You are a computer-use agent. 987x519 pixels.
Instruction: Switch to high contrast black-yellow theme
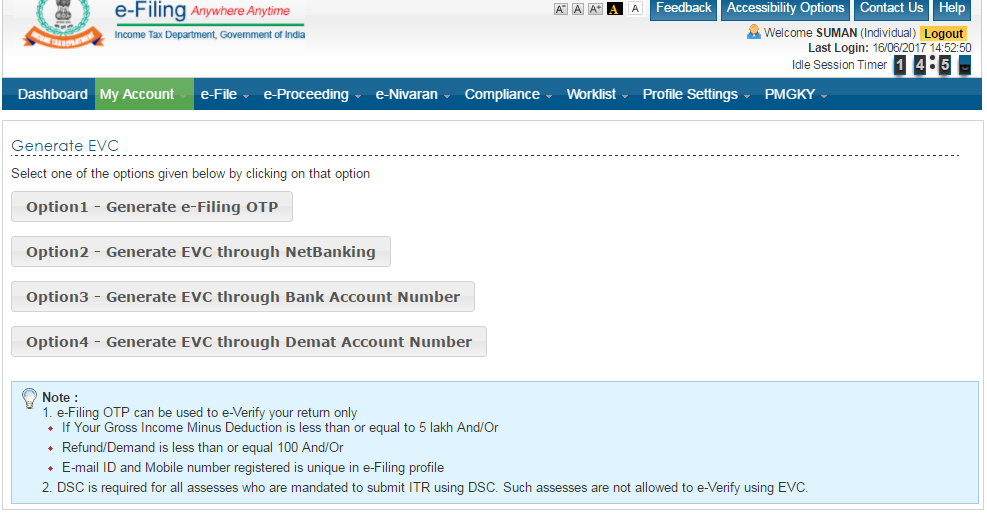(615, 9)
